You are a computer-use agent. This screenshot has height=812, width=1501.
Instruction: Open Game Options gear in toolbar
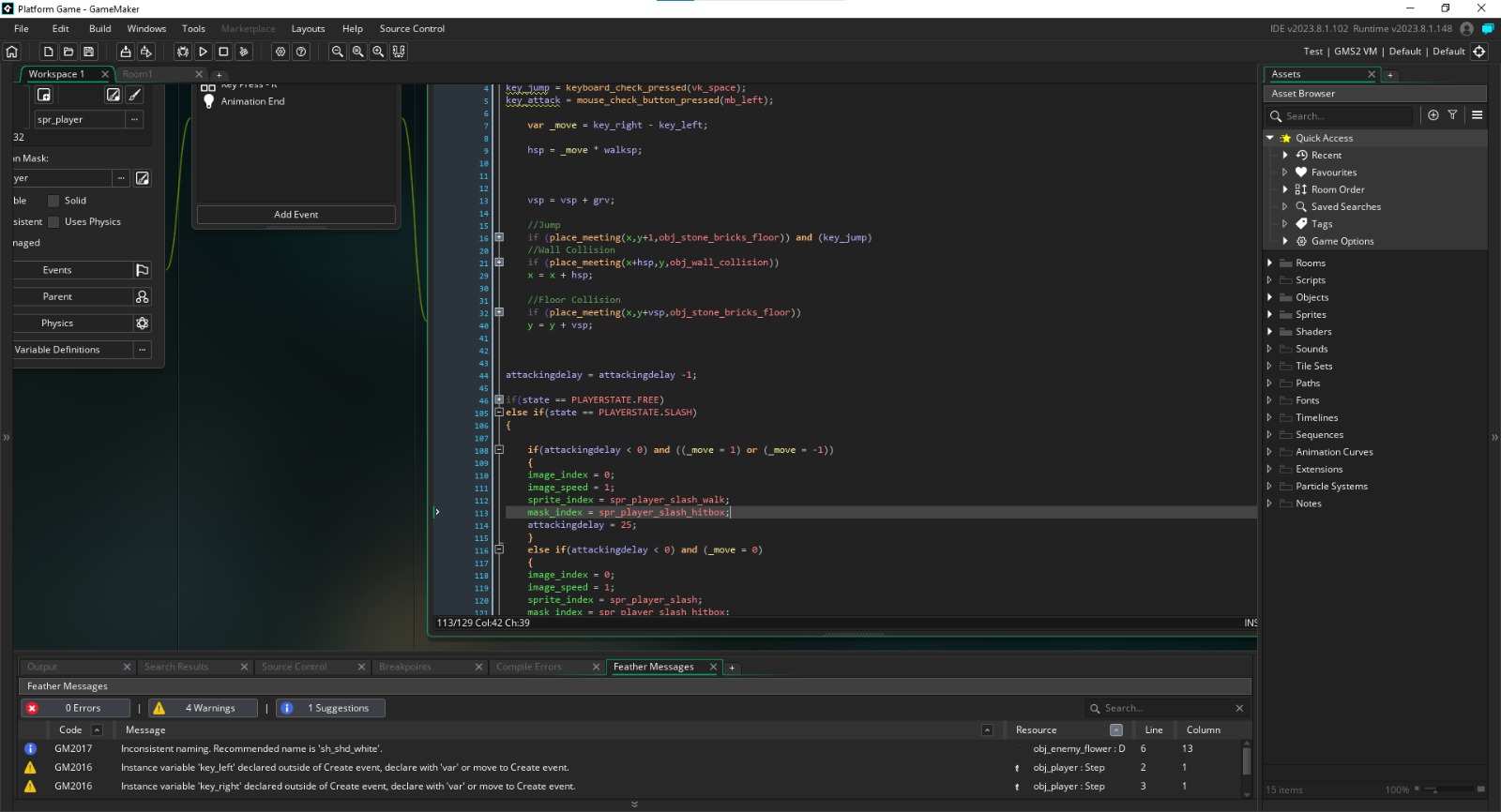[x=280, y=52]
